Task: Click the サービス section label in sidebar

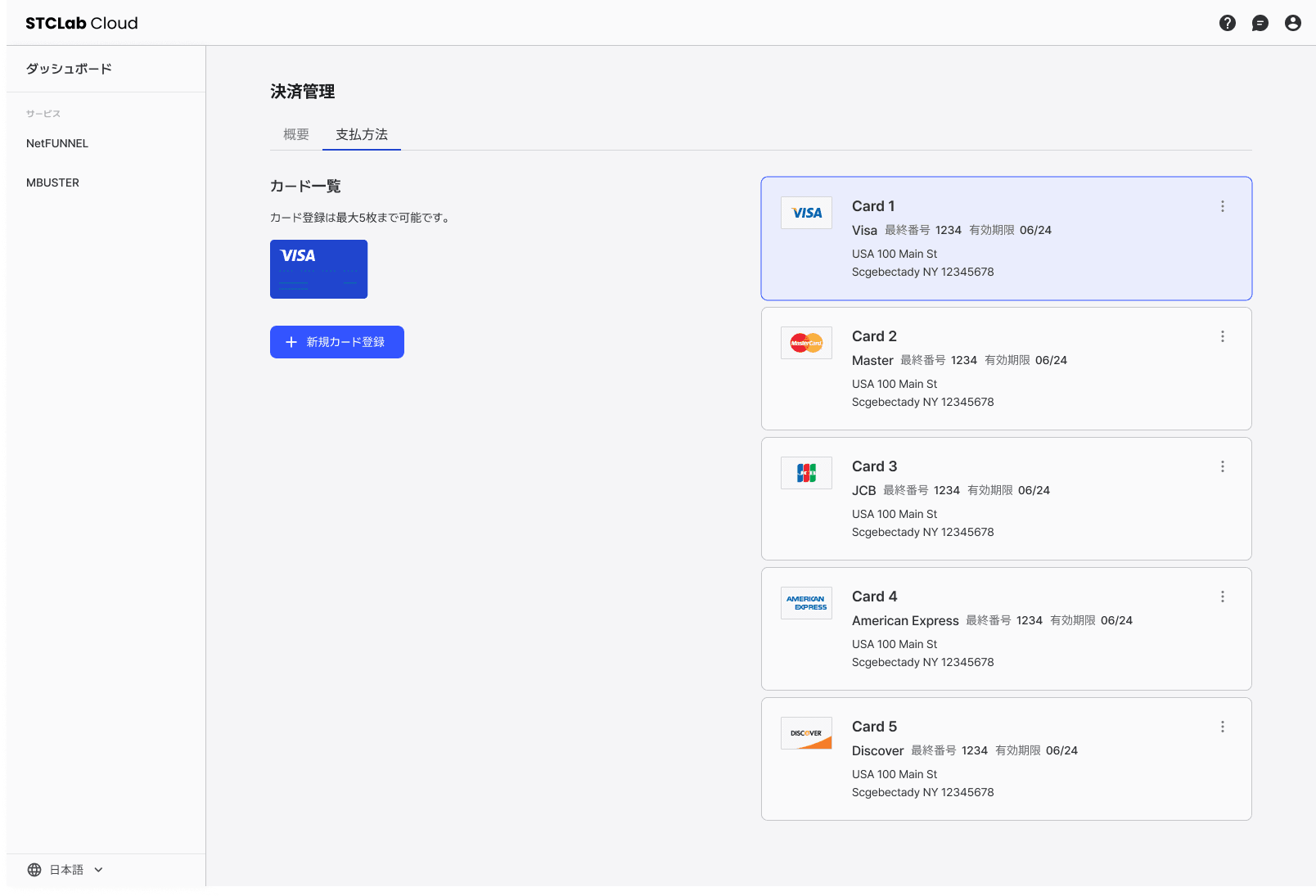Action: (43, 114)
